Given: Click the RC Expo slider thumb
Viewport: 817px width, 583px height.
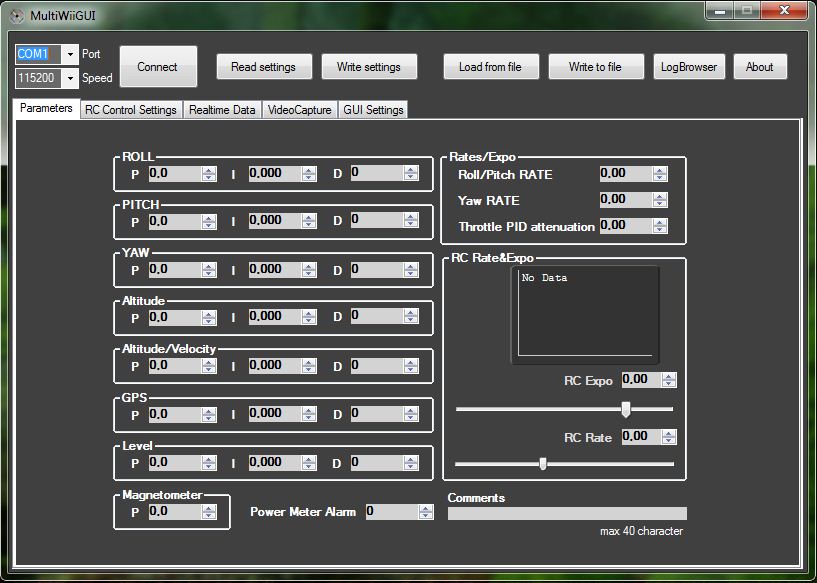Looking at the screenshot, I should tap(626, 409).
